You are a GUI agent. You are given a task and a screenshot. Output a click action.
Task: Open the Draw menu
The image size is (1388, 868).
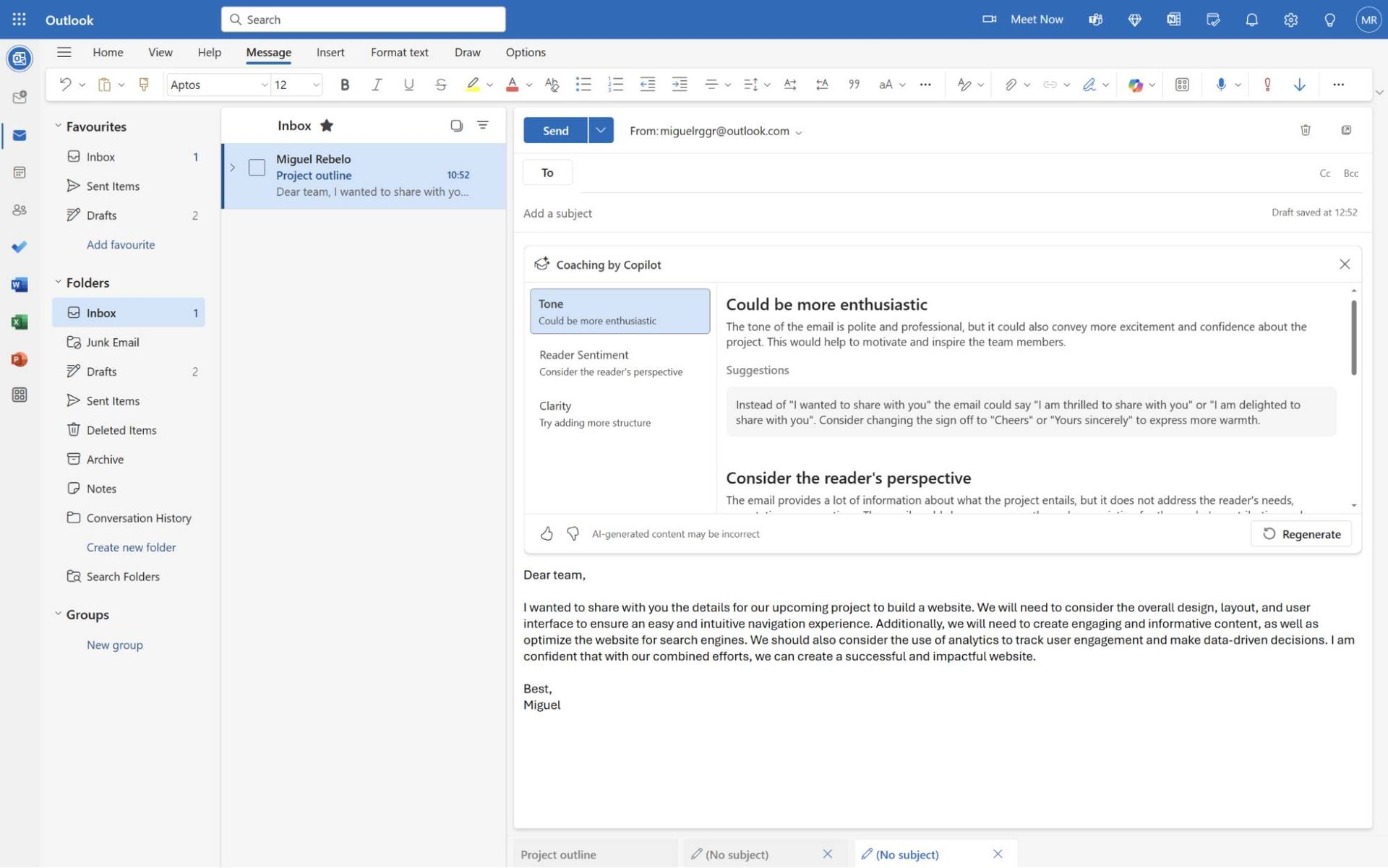[x=467, y=52]
